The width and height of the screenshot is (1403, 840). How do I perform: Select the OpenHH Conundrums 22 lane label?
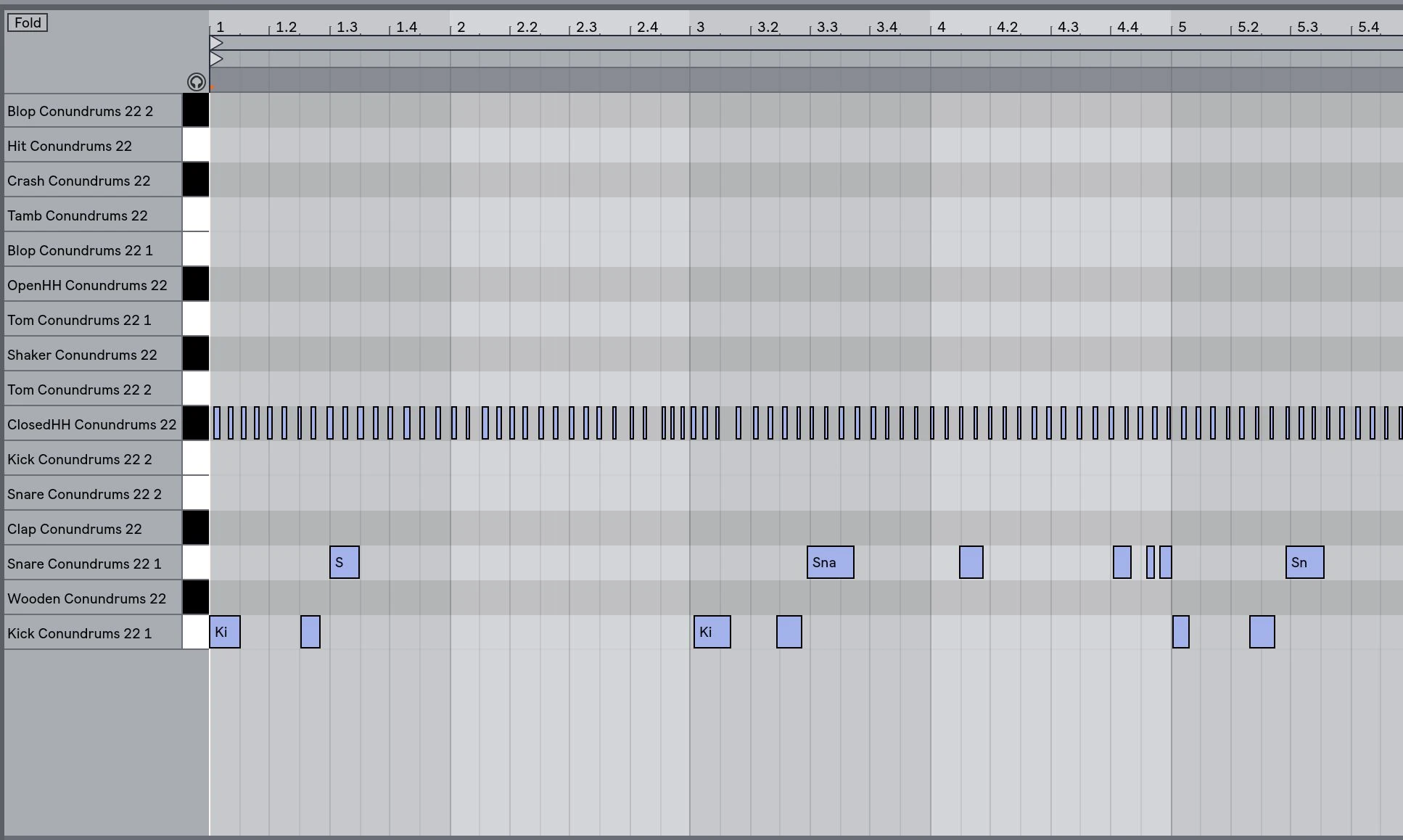[87, 285]
